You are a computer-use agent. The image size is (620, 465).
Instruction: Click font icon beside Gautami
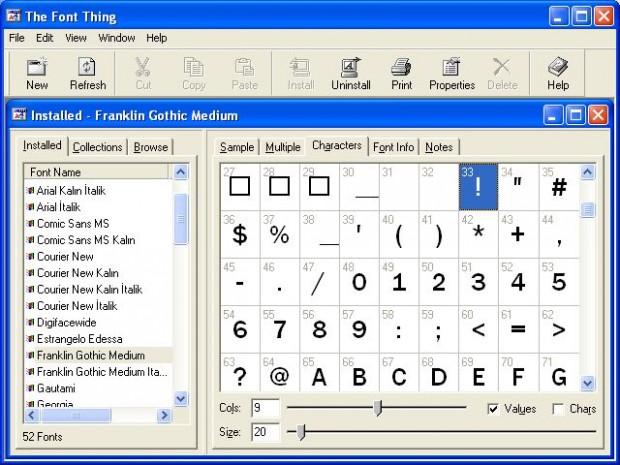pos(30,388)
